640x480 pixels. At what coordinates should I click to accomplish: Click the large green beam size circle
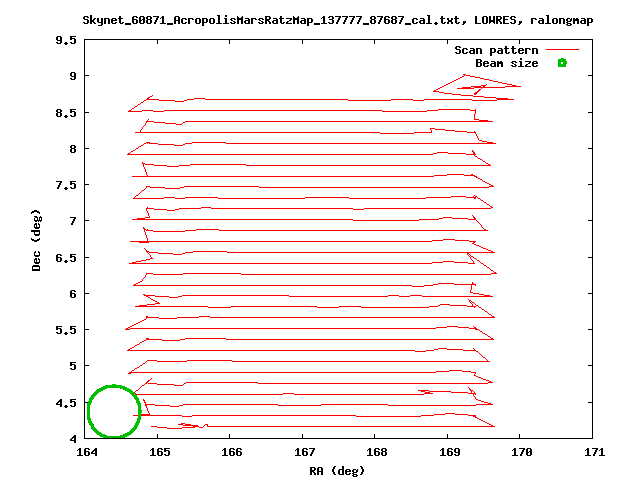(x=114, y=411)
